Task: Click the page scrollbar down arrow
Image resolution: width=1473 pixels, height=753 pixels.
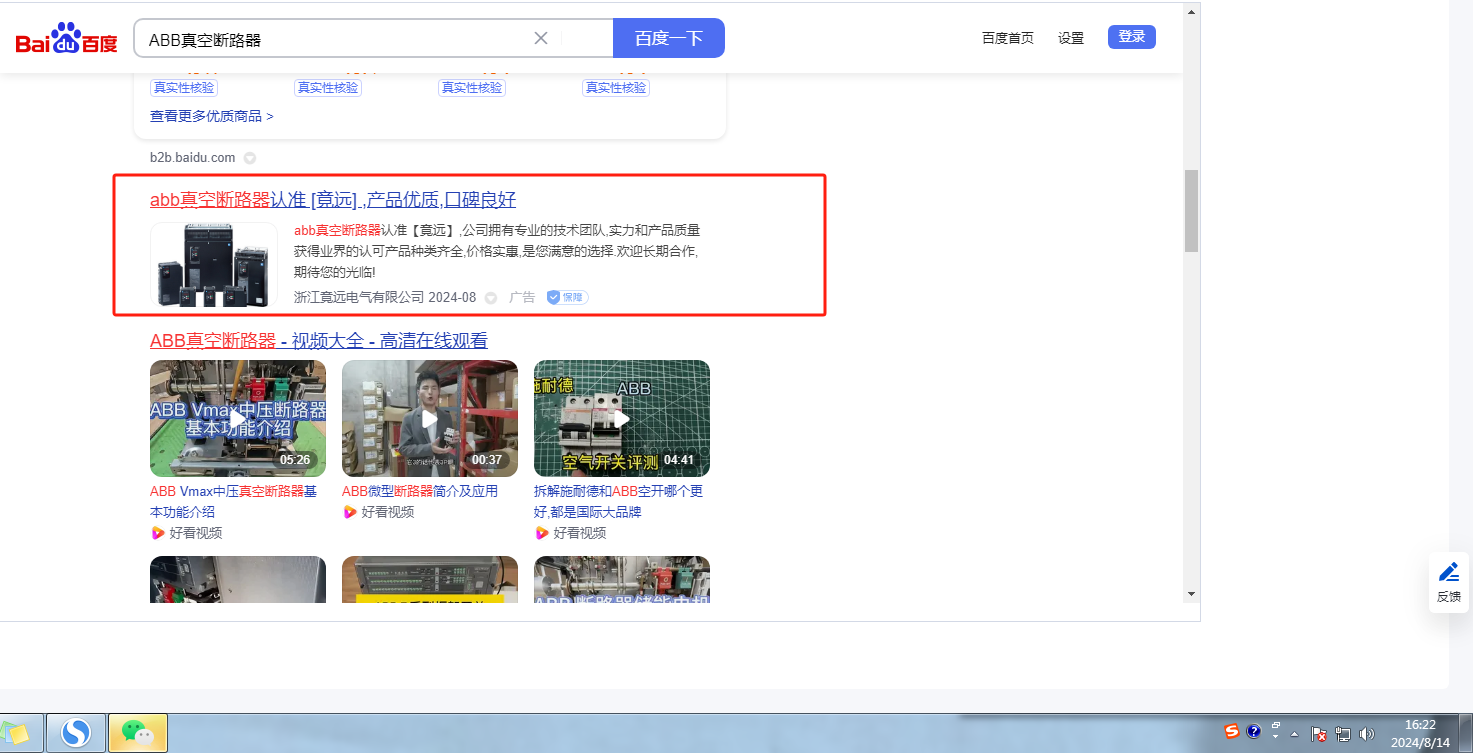Action: pyautogui.click(x=1191, y=593)
